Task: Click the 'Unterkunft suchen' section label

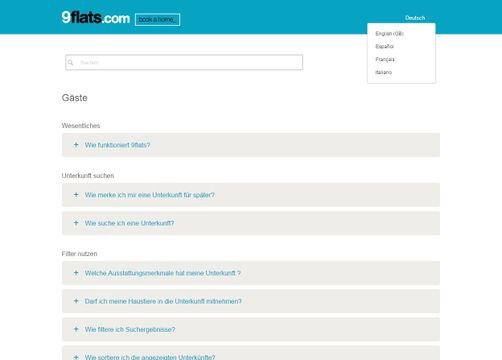Action: [88, 176]
